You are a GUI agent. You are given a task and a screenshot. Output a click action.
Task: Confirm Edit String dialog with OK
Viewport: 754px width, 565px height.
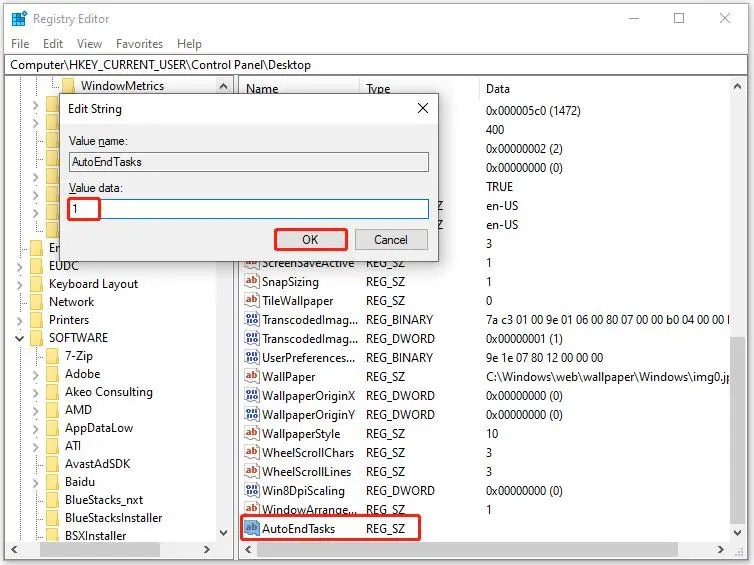tap(310, 239)
